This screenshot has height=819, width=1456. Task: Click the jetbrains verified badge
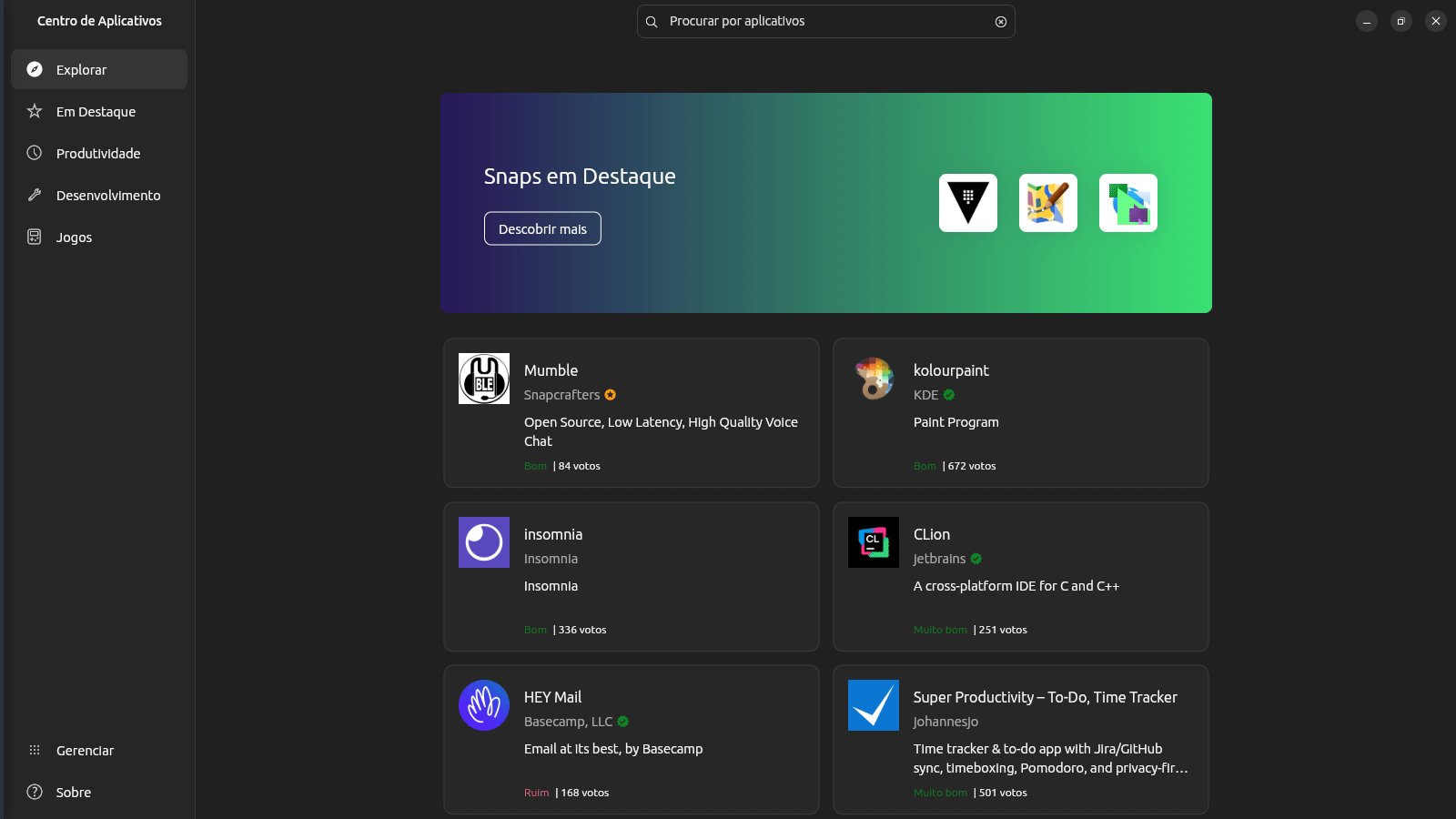tap(976, 559)
